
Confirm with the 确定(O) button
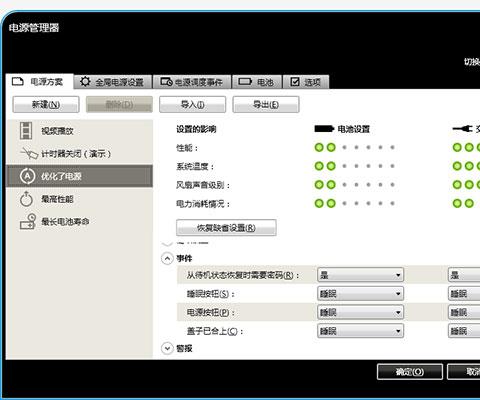(410, 372)
